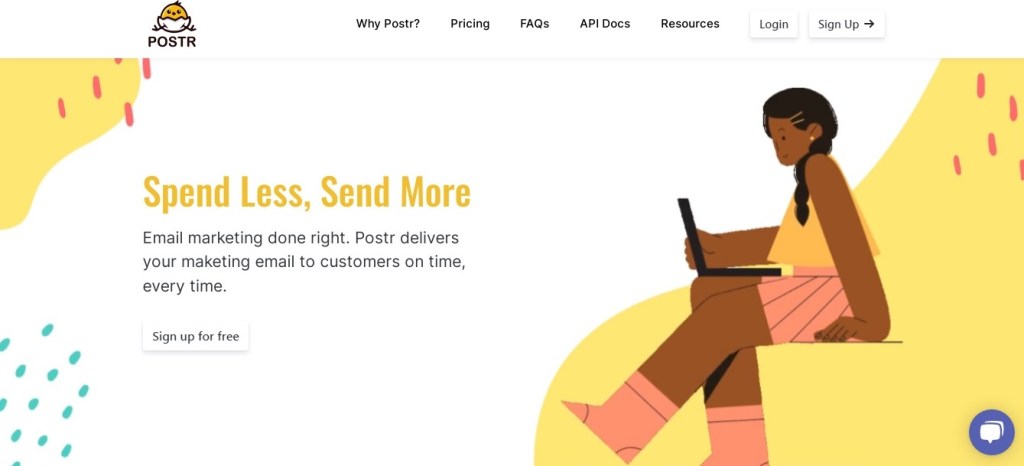Open the FAQs section
The height and width of the screenshot is (466, 1024).
click(534, 23)
